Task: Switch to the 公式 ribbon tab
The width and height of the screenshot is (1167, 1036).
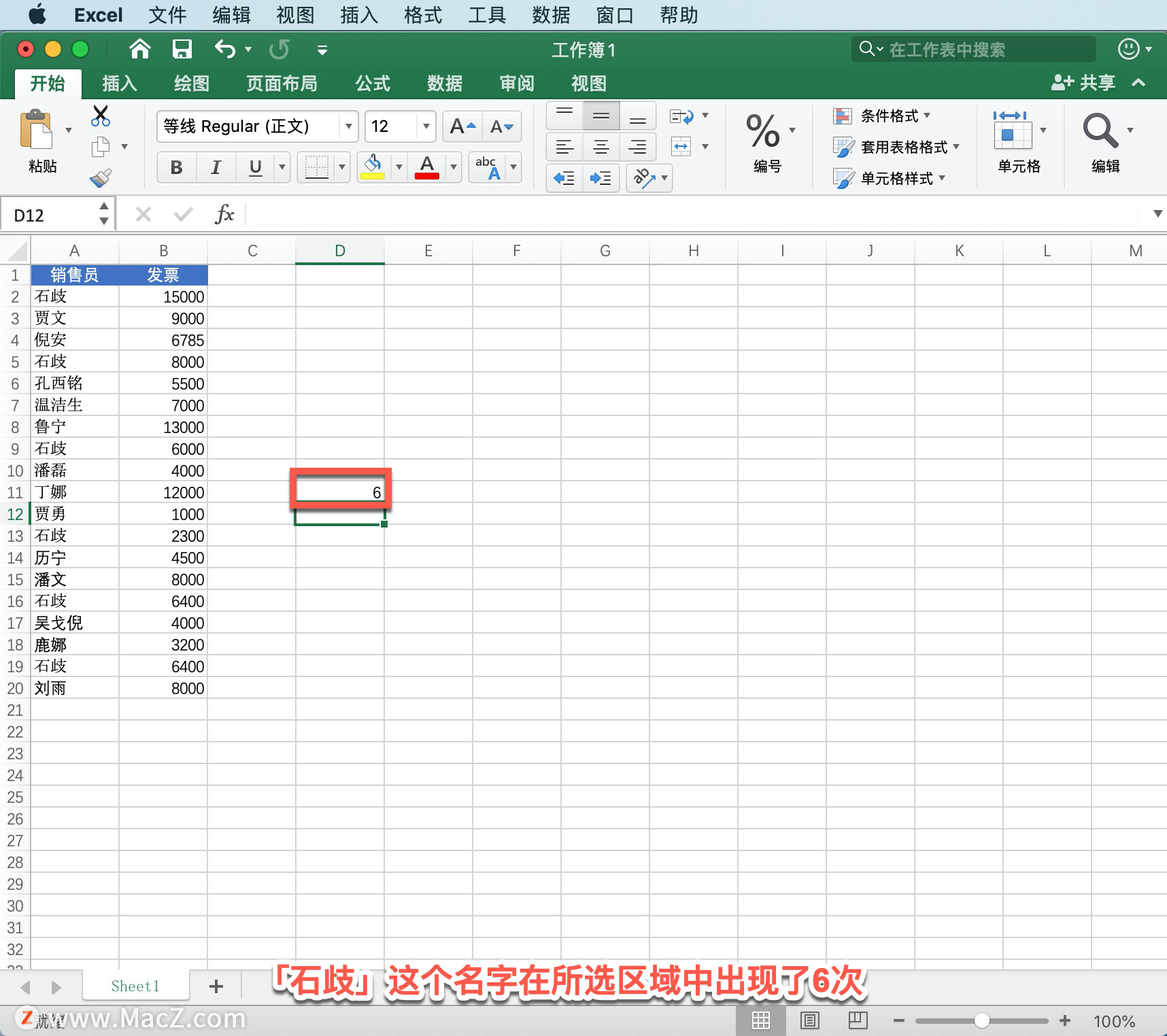Action: [x=373, y=84]
